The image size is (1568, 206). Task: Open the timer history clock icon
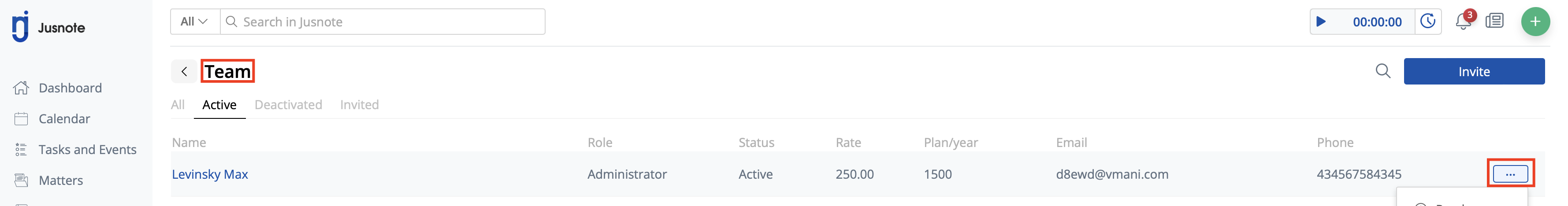pos(1427,22)
